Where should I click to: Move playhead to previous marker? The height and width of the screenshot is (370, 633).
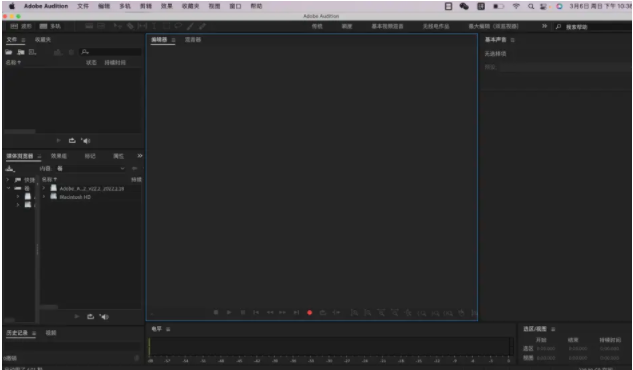(256, 312)
